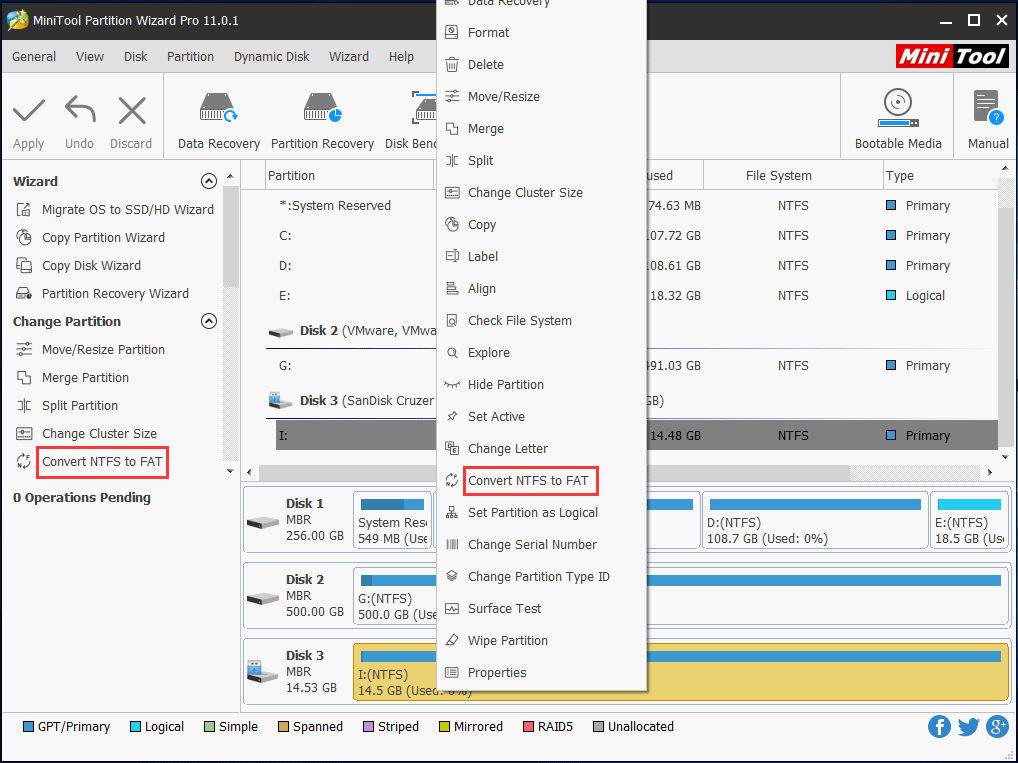
Task: Choose Align in the context menu
Action: click(x=541, y=288)
